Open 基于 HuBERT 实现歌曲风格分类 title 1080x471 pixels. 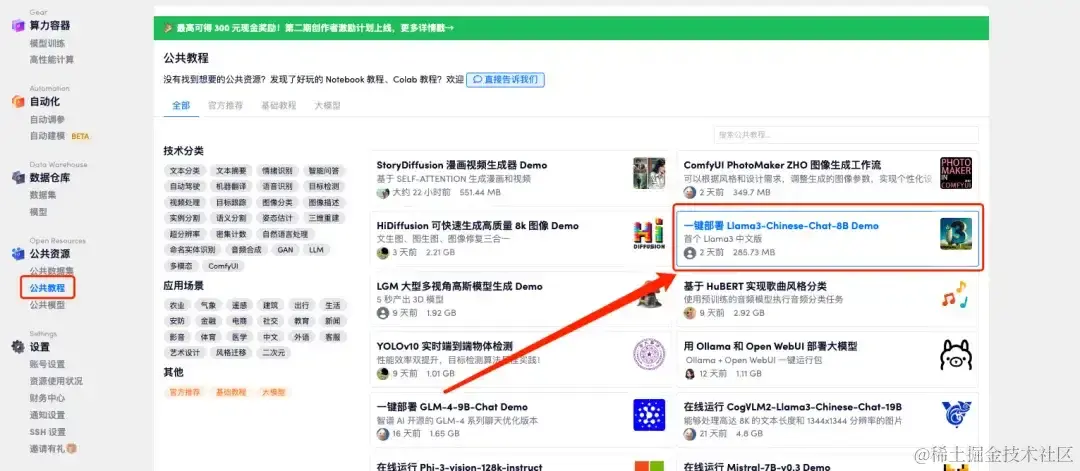(x=755, y=286)
